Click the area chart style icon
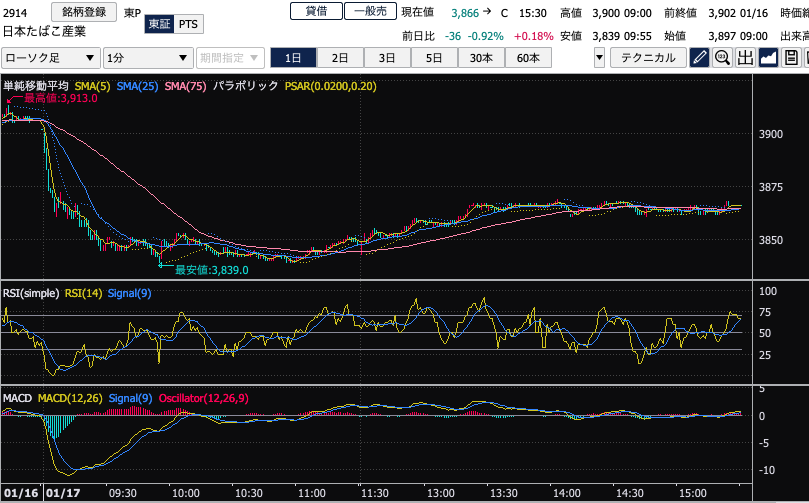 (x=768, y=57)
